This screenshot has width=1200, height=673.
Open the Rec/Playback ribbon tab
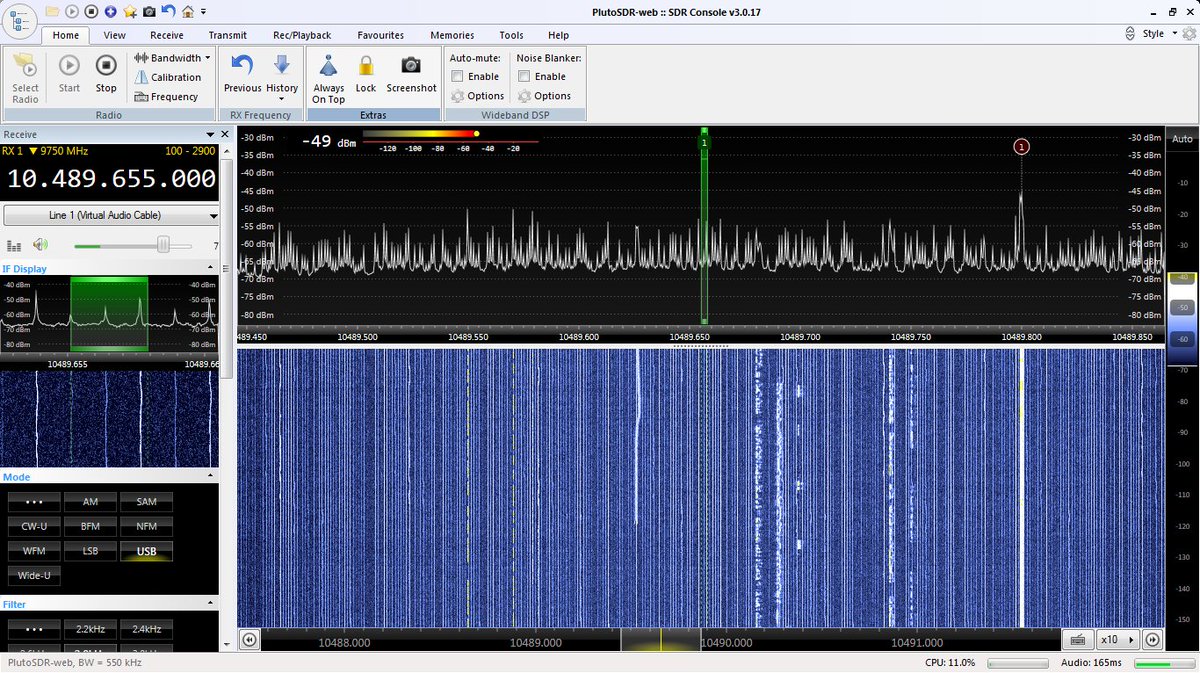pyautogui.click(x=302, y=35)
